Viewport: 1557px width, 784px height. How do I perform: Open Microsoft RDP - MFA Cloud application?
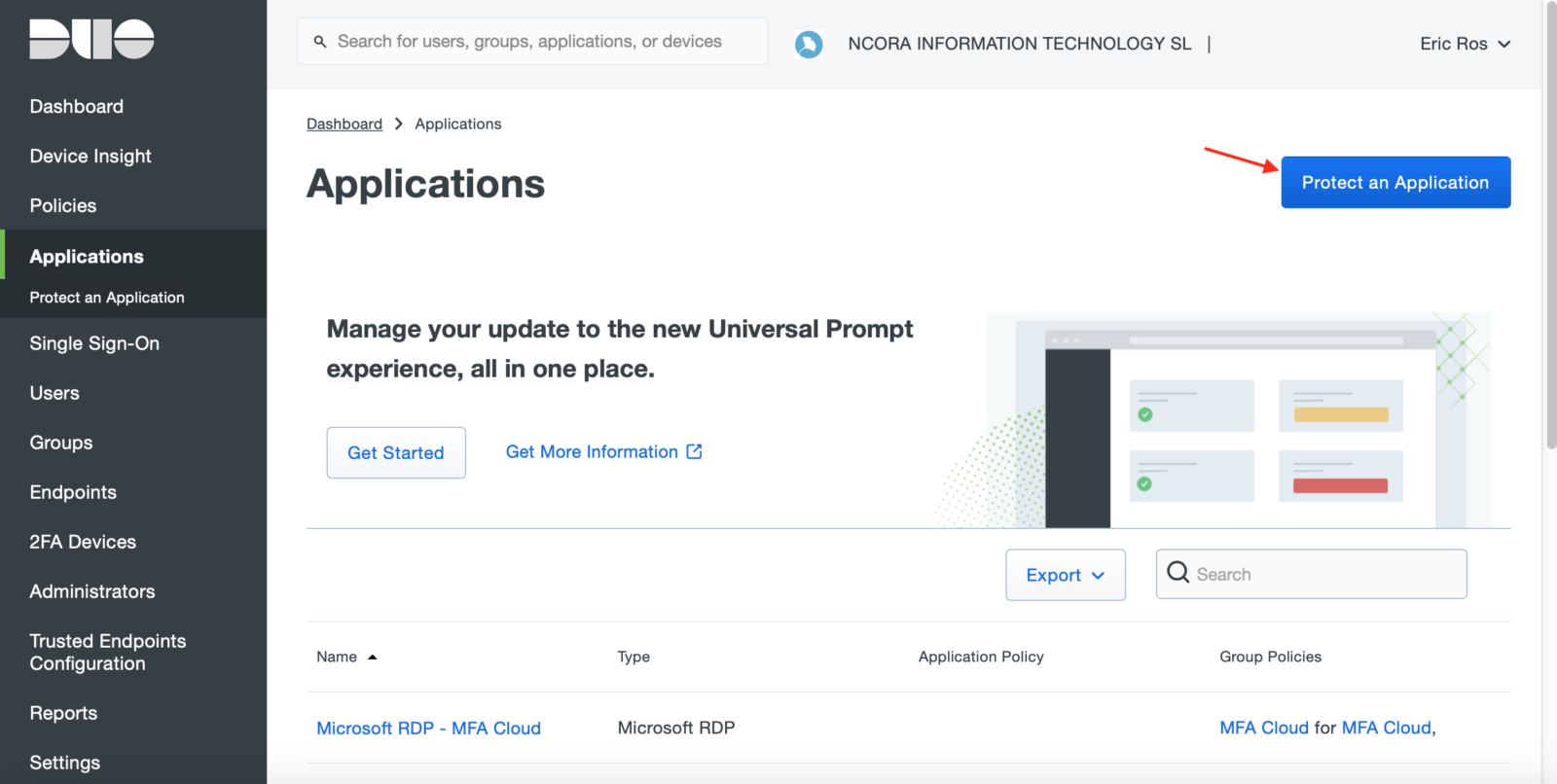pyautogui.click(x=428, y=729)
